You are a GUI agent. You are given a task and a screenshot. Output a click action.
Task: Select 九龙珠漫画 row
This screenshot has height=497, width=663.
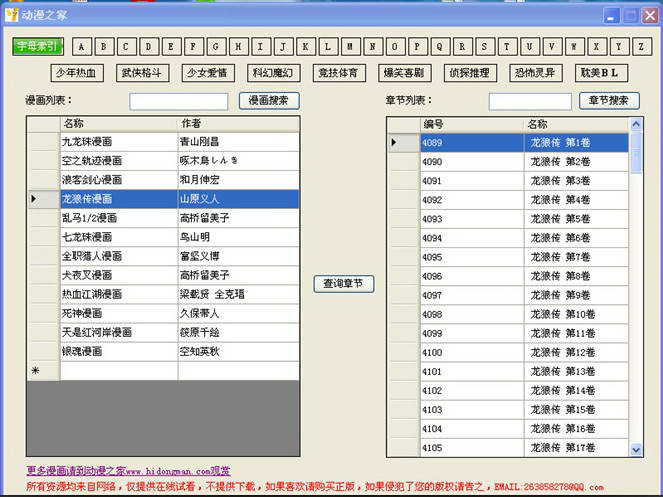coord(163,142)
